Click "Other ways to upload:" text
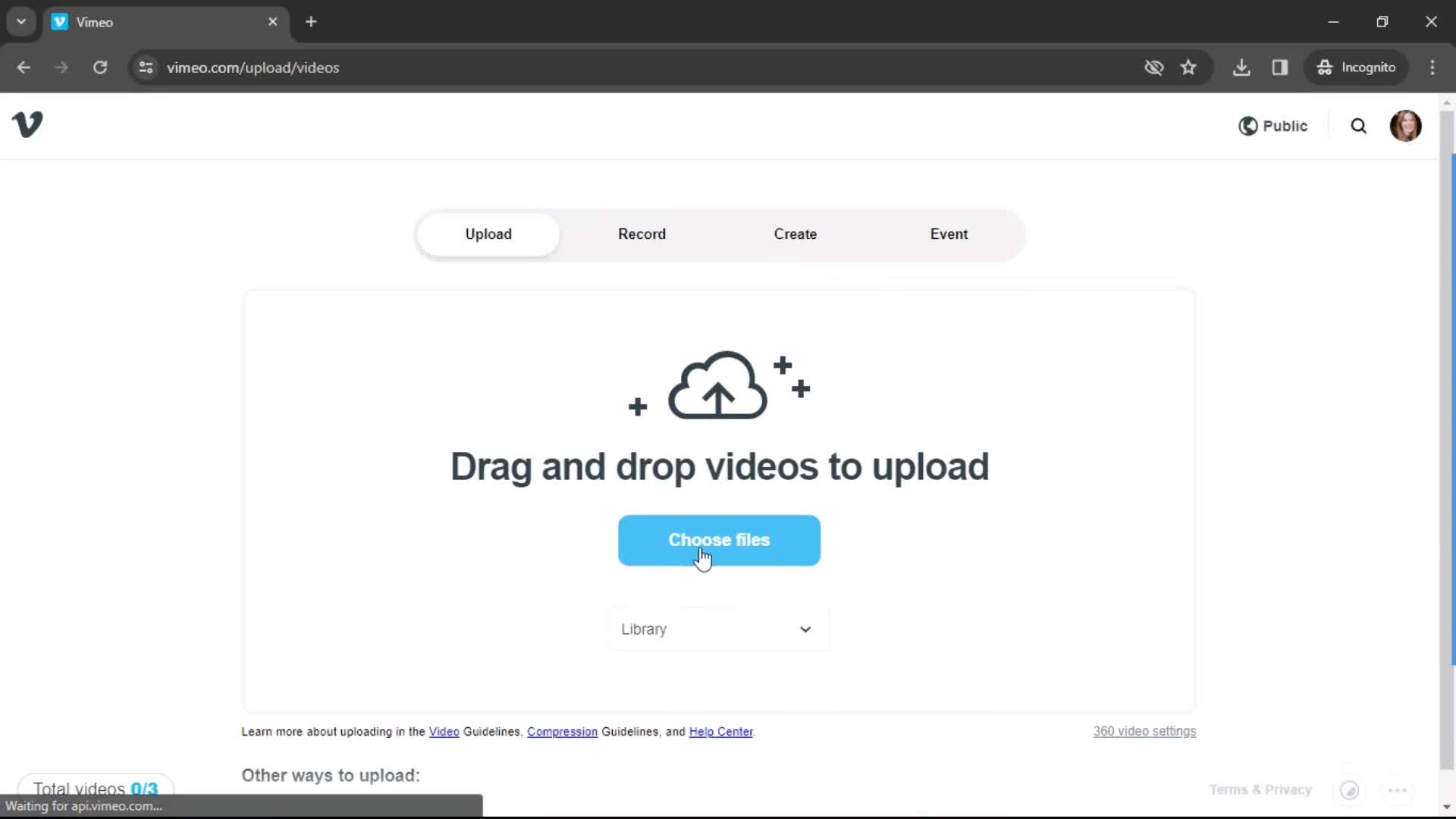Image resolution: width=1456 pixels, height=819 pixels. 331,775
